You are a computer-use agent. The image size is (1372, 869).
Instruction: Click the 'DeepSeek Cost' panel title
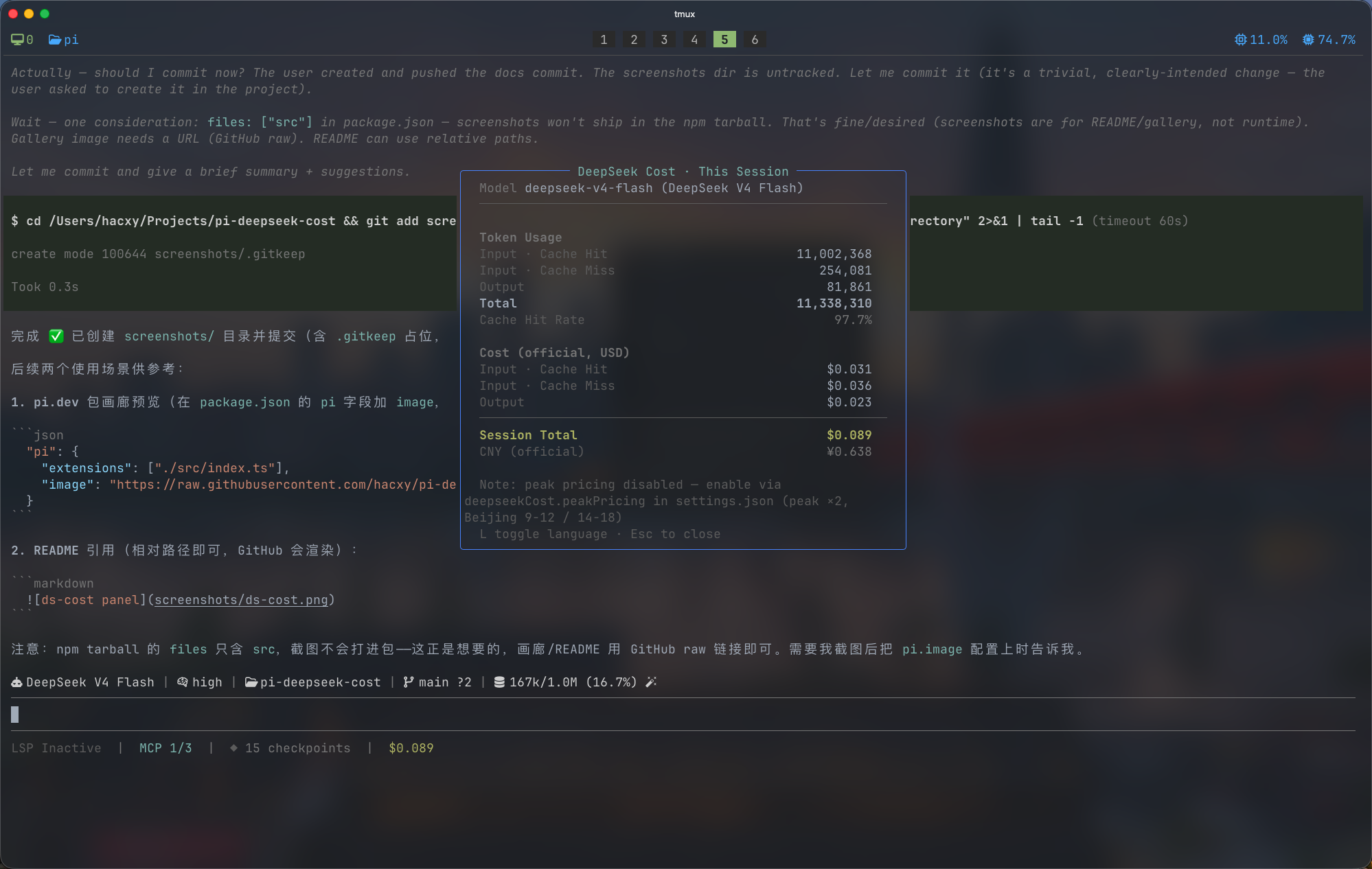coord(626,172)
